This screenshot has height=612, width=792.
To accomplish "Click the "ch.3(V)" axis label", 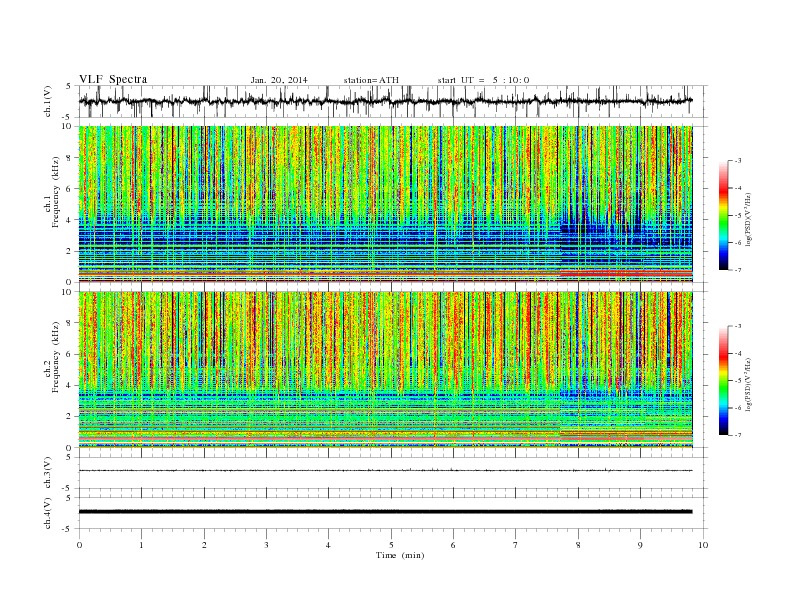I will (48, 473).
